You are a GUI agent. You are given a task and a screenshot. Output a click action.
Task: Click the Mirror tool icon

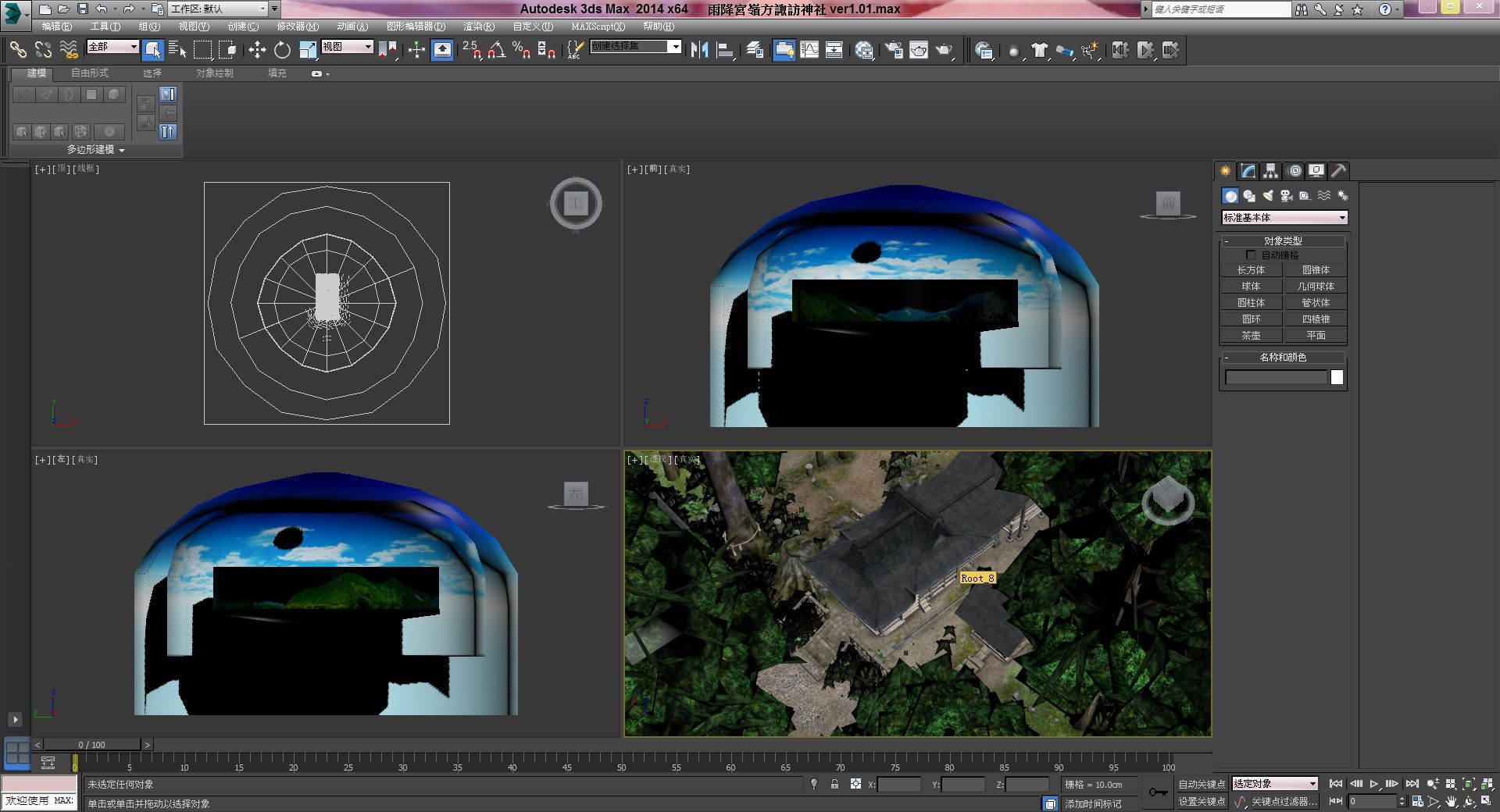coord(699,50)
